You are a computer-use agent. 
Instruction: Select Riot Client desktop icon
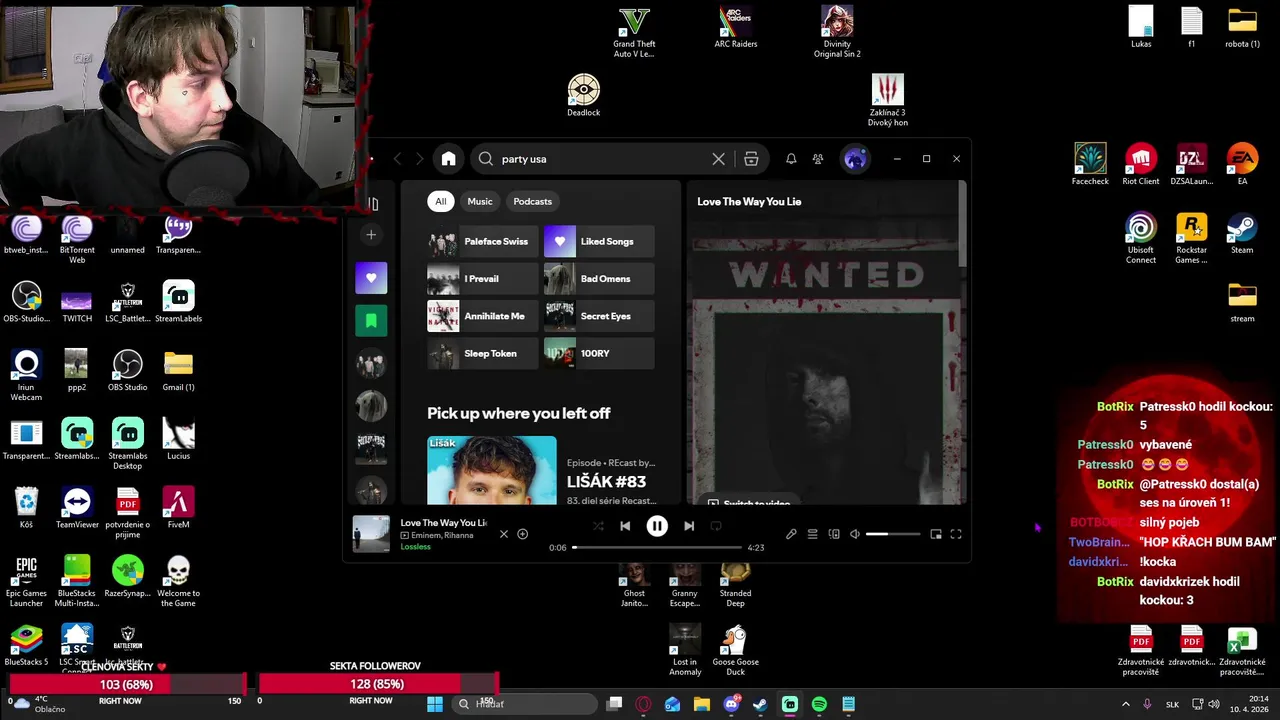coord(1141,165)
